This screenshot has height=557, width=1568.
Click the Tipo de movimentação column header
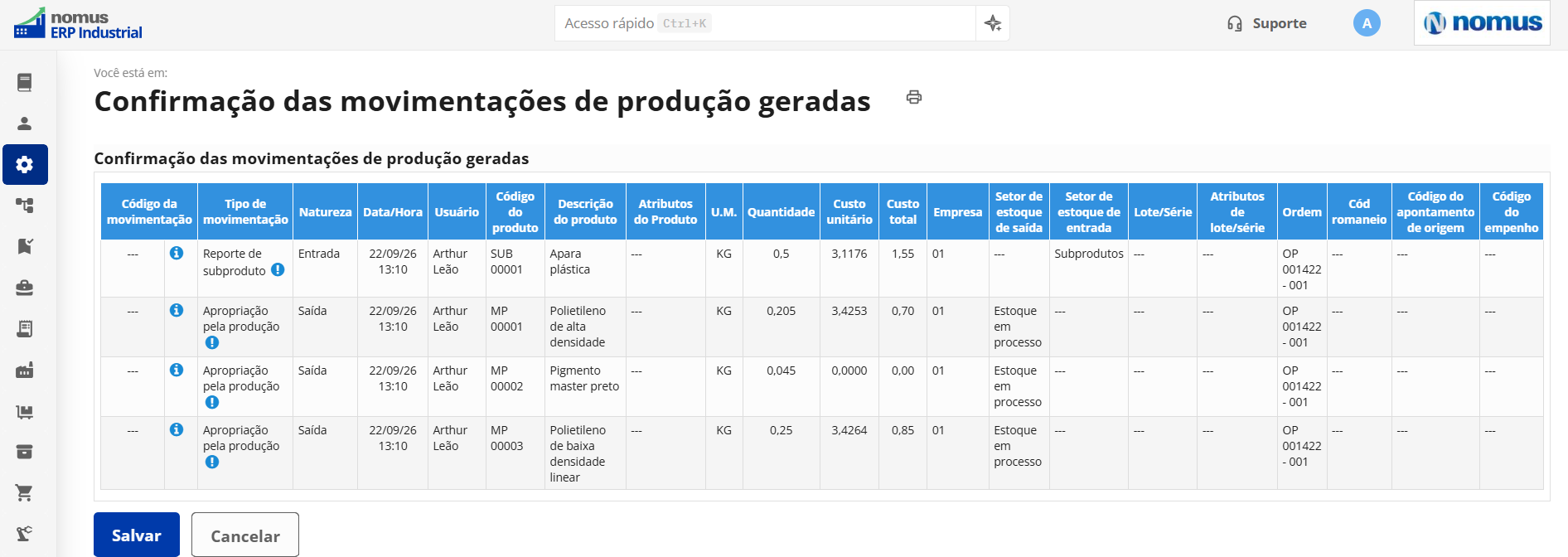coord(245,211)
